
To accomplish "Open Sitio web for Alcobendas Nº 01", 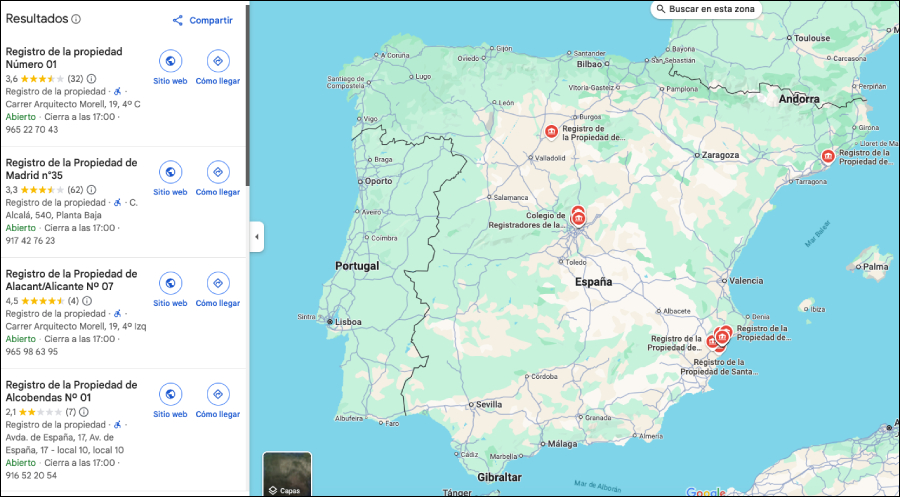I will (x=170, y=401).
